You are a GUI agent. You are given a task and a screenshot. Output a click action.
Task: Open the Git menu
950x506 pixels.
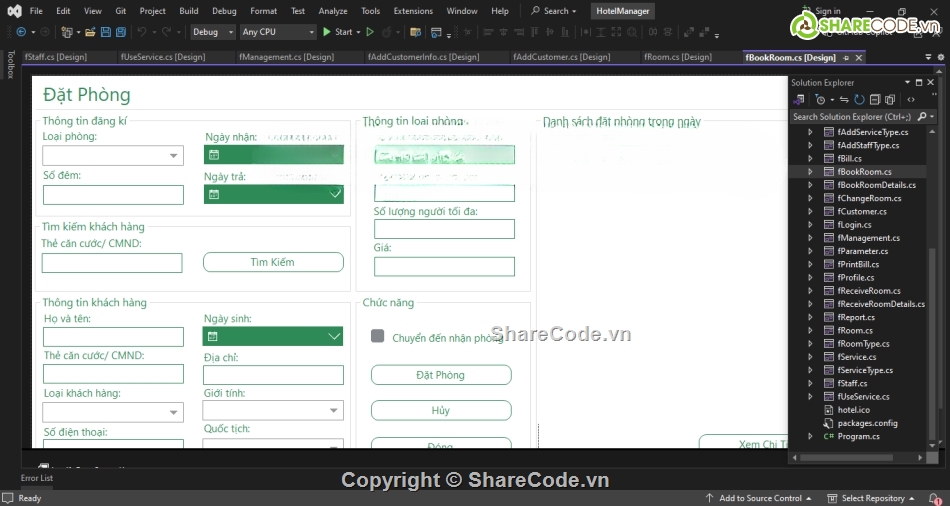coord(121,11)
